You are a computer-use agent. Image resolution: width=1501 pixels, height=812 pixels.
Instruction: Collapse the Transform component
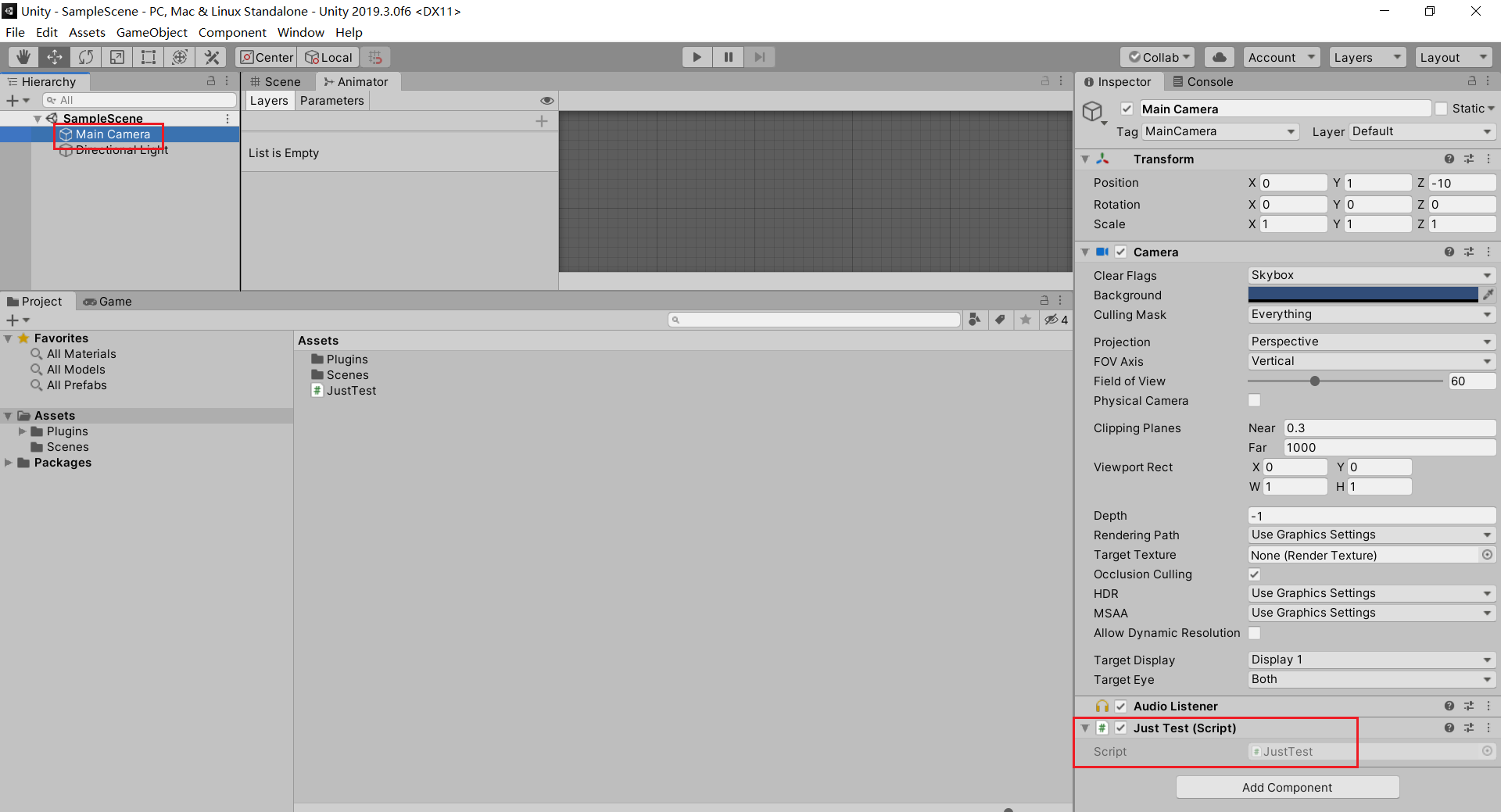1085,159
